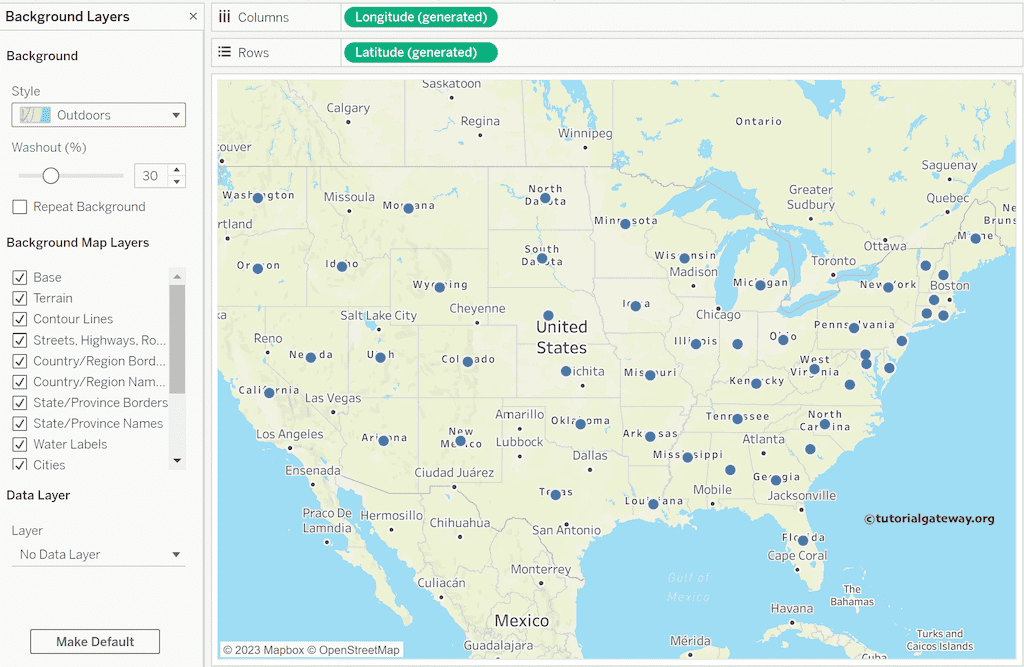The height and width of the screenshot is (667, 1024).
Task: Click the North Dakota data point
Action: click(x=545, y=197)
